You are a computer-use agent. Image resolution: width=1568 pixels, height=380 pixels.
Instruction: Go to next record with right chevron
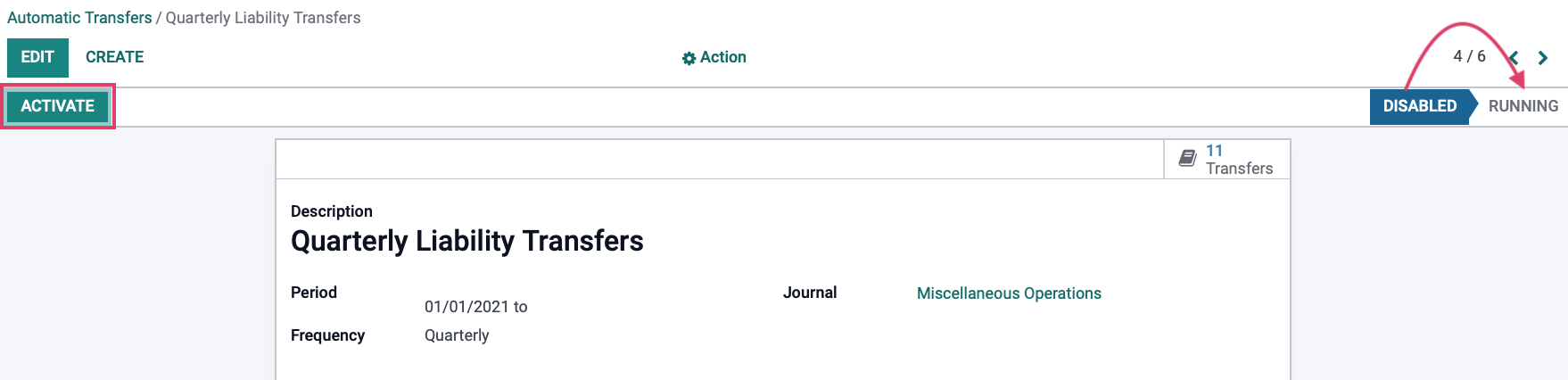1543,58
